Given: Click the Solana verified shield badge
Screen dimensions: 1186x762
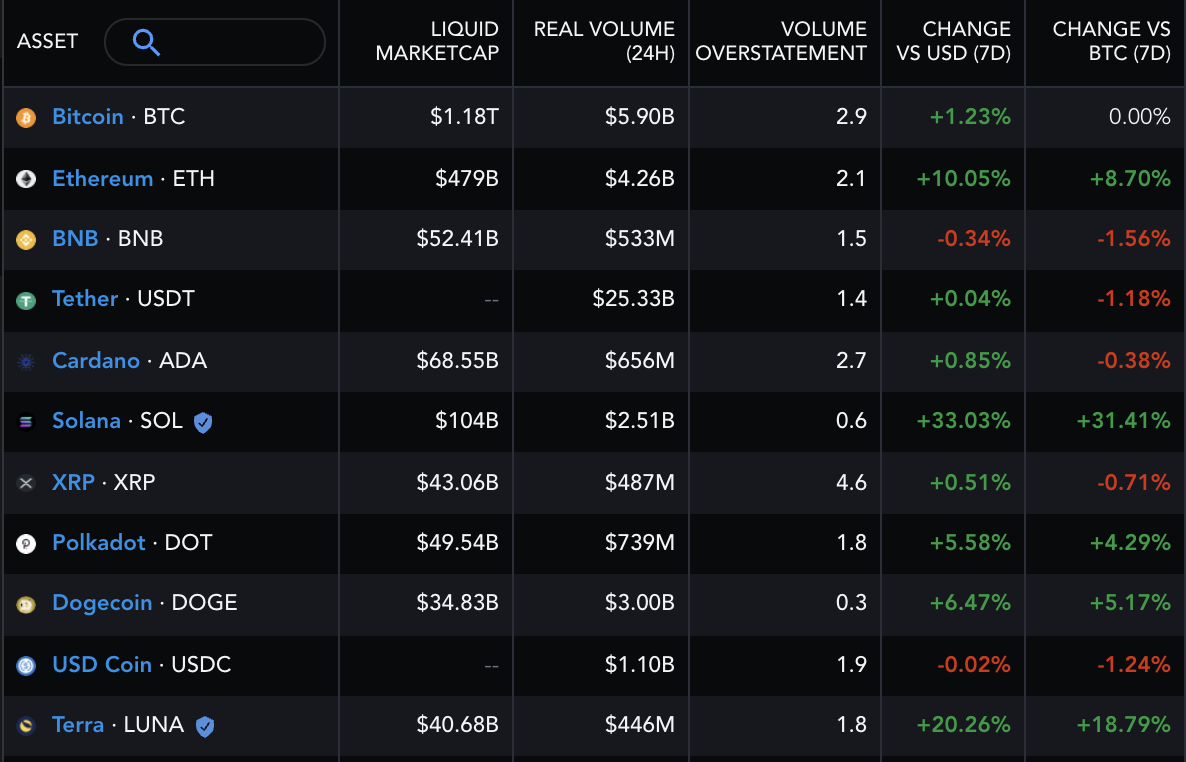Looking at the screenshot, I should (203, 422).
